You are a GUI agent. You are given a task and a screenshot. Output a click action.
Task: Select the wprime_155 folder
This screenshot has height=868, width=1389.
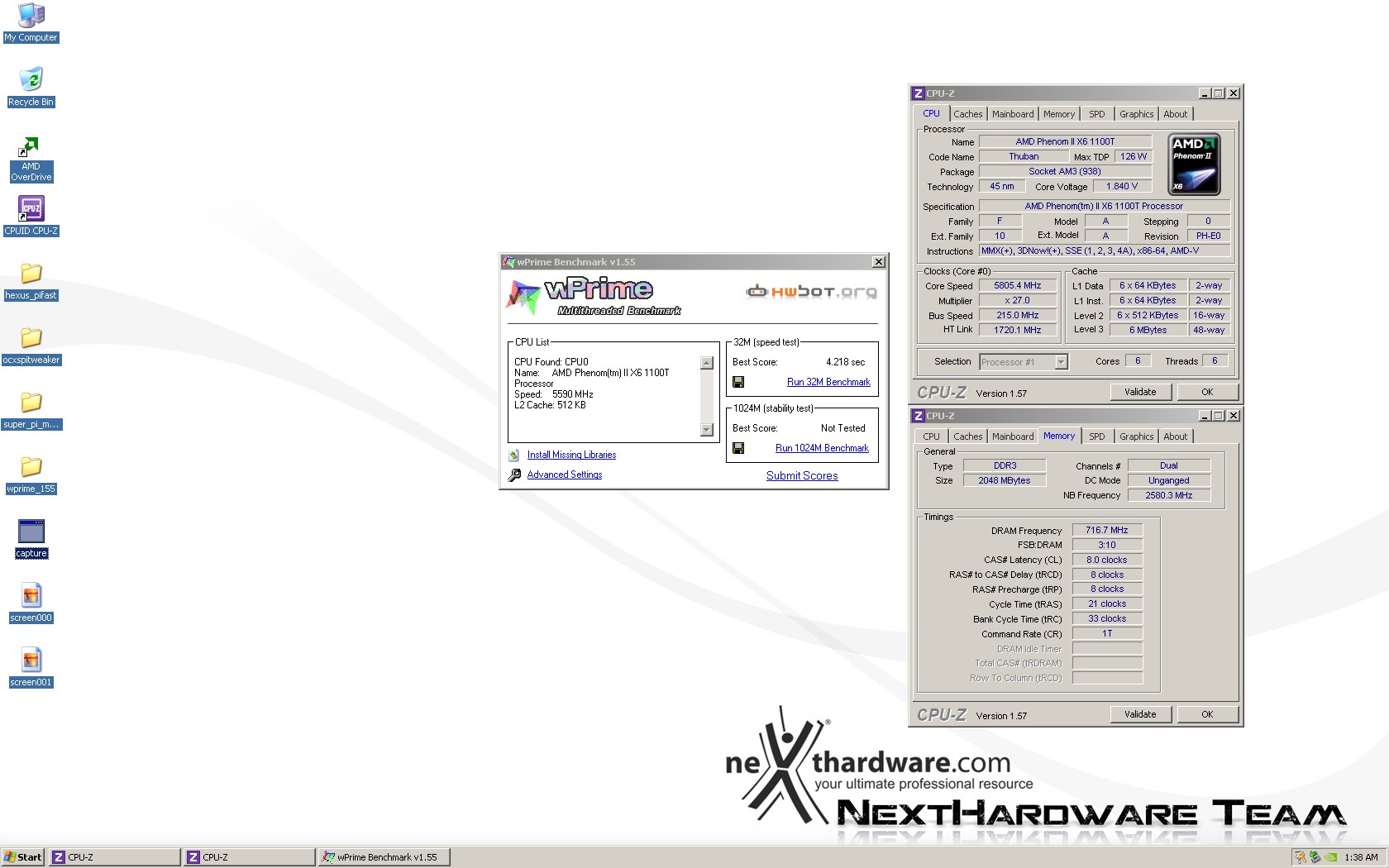click(31, 475)
